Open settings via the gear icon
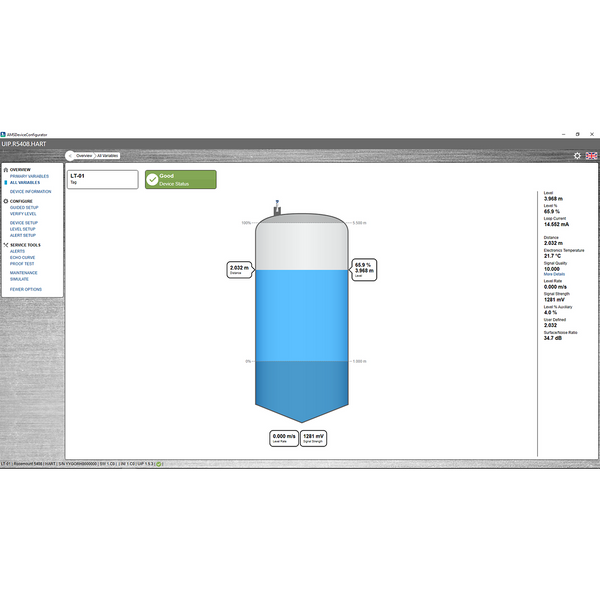 577,156
